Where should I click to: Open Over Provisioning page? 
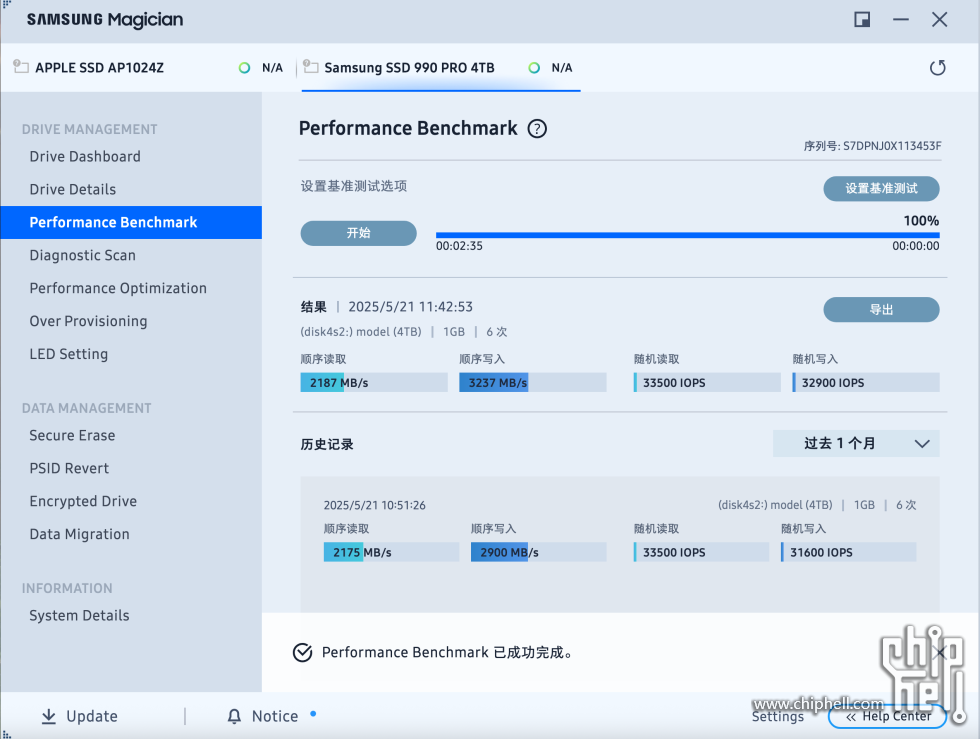88,321
